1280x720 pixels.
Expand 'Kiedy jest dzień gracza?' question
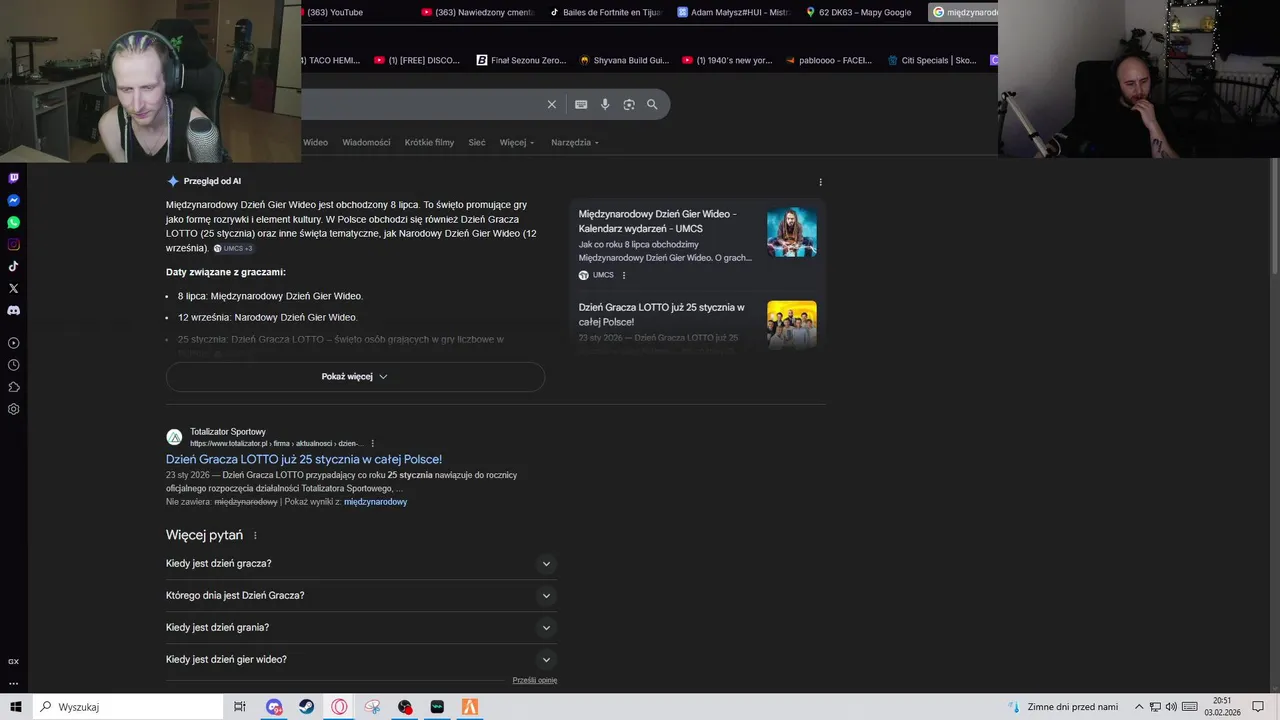click(361, 564)
